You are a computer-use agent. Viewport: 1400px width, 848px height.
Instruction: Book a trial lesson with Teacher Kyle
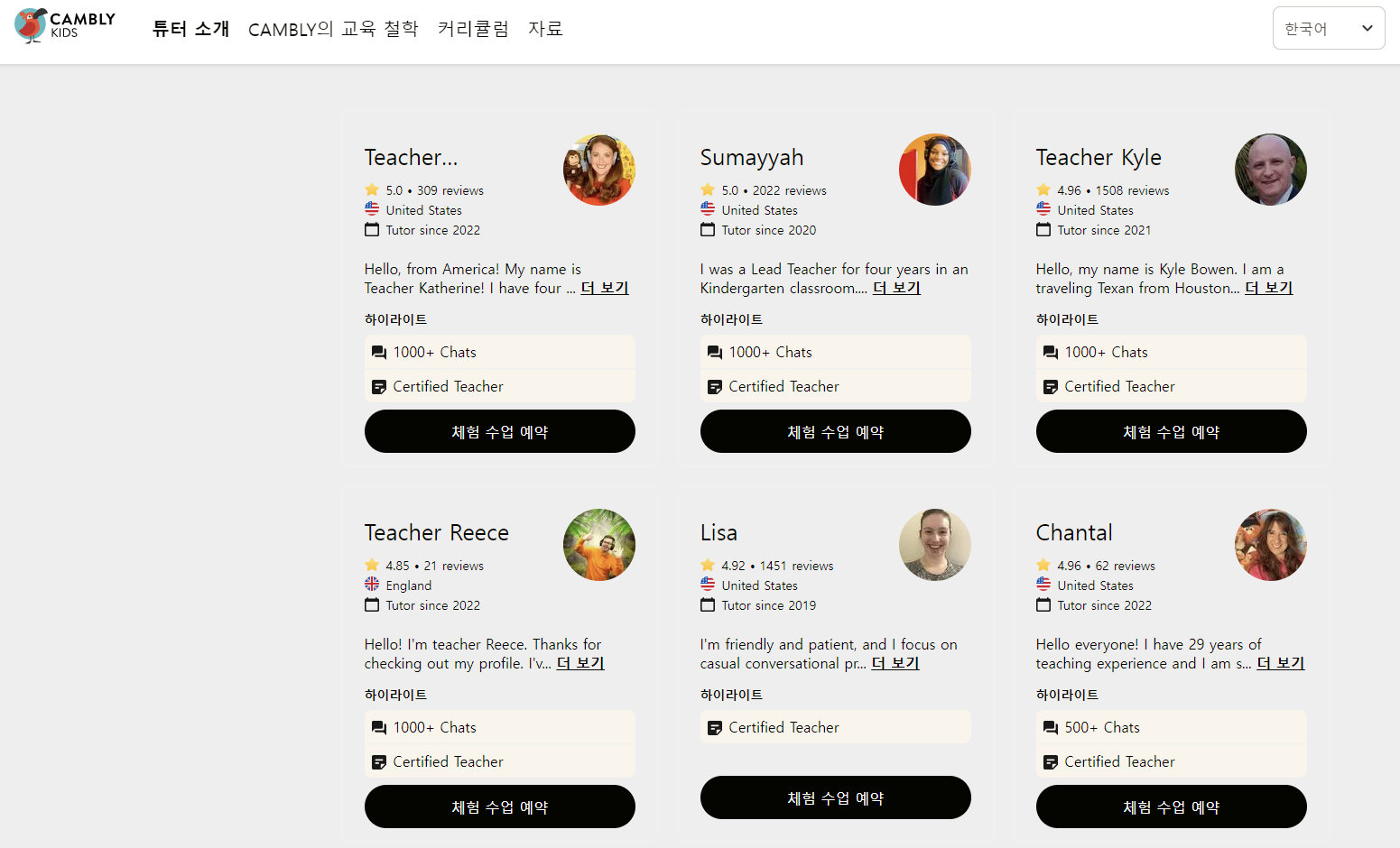pyautogui.click(x=1171, y=431)
